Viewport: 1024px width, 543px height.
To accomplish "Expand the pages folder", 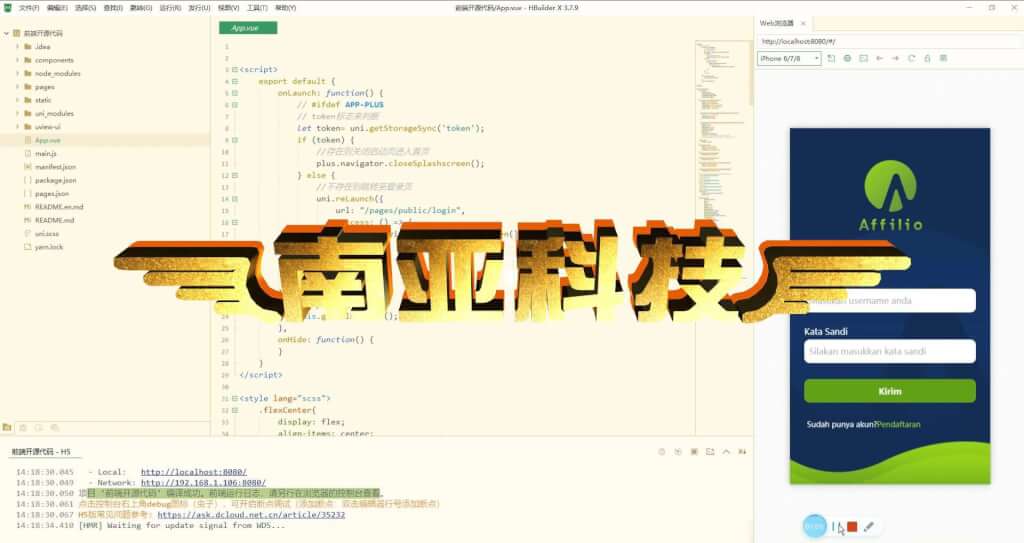I will [x=18, y=87].
